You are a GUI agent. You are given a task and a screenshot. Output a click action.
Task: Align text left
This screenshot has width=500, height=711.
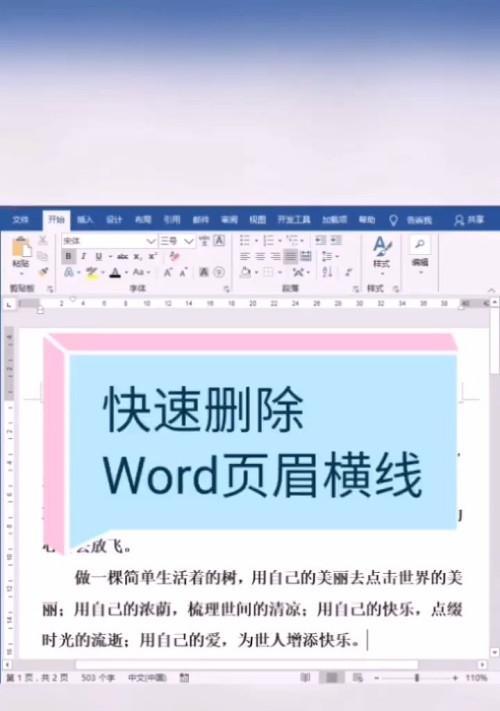pyautogui.click(x=245, y=257)
